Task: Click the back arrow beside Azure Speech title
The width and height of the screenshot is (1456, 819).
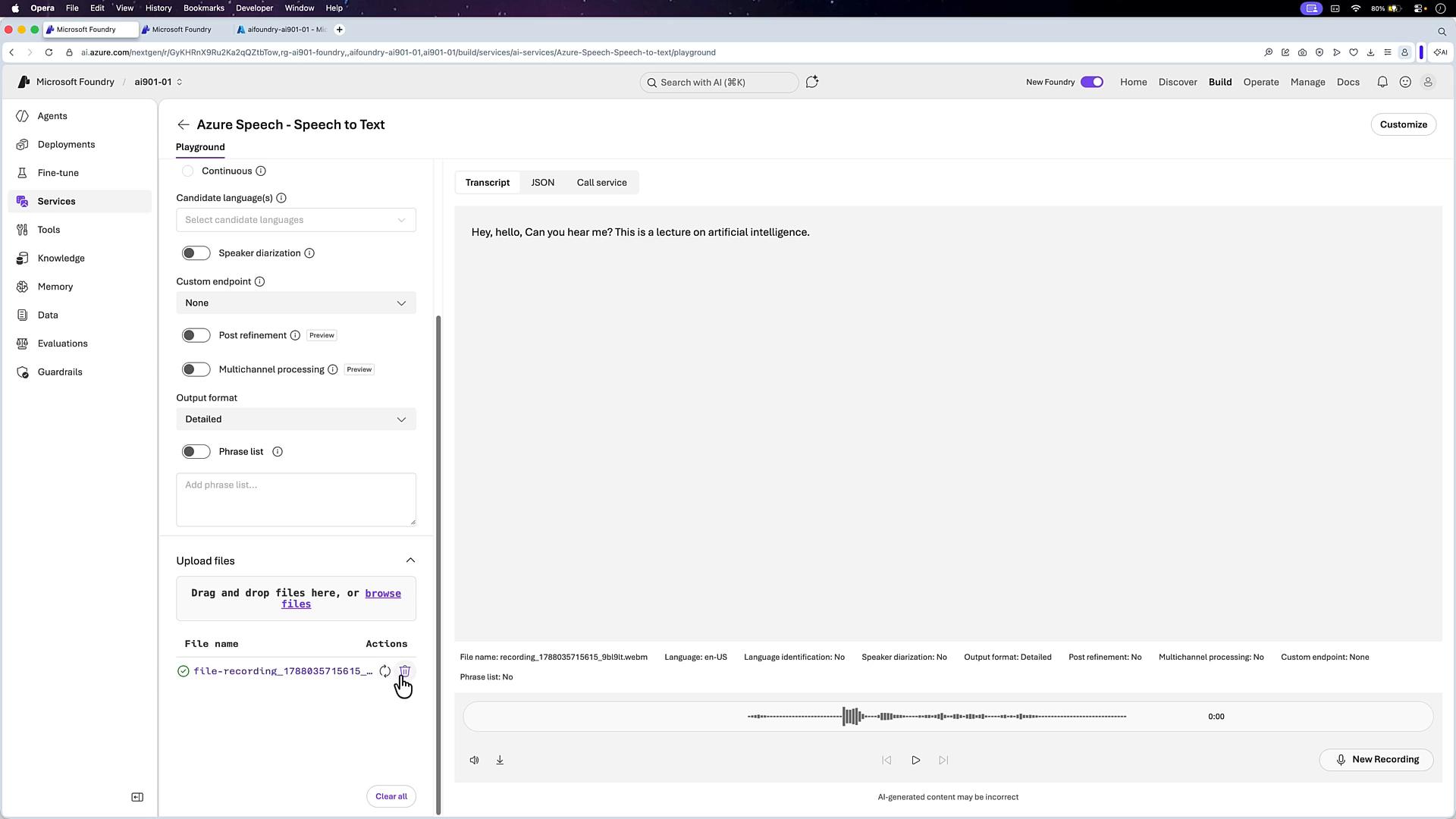Action: click(x=184, y=124)
